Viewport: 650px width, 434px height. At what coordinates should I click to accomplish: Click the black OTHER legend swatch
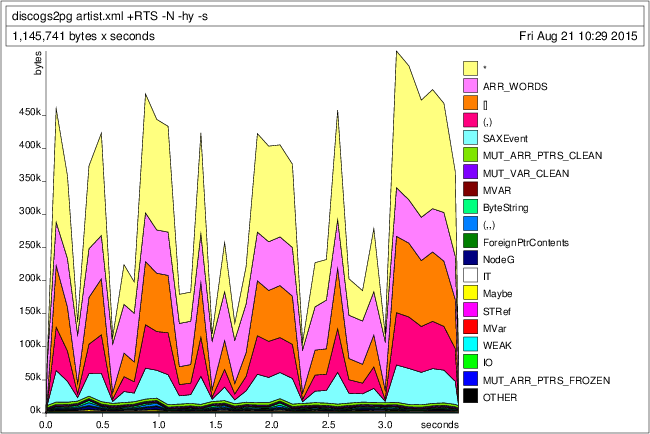click(x=470, y=398)
